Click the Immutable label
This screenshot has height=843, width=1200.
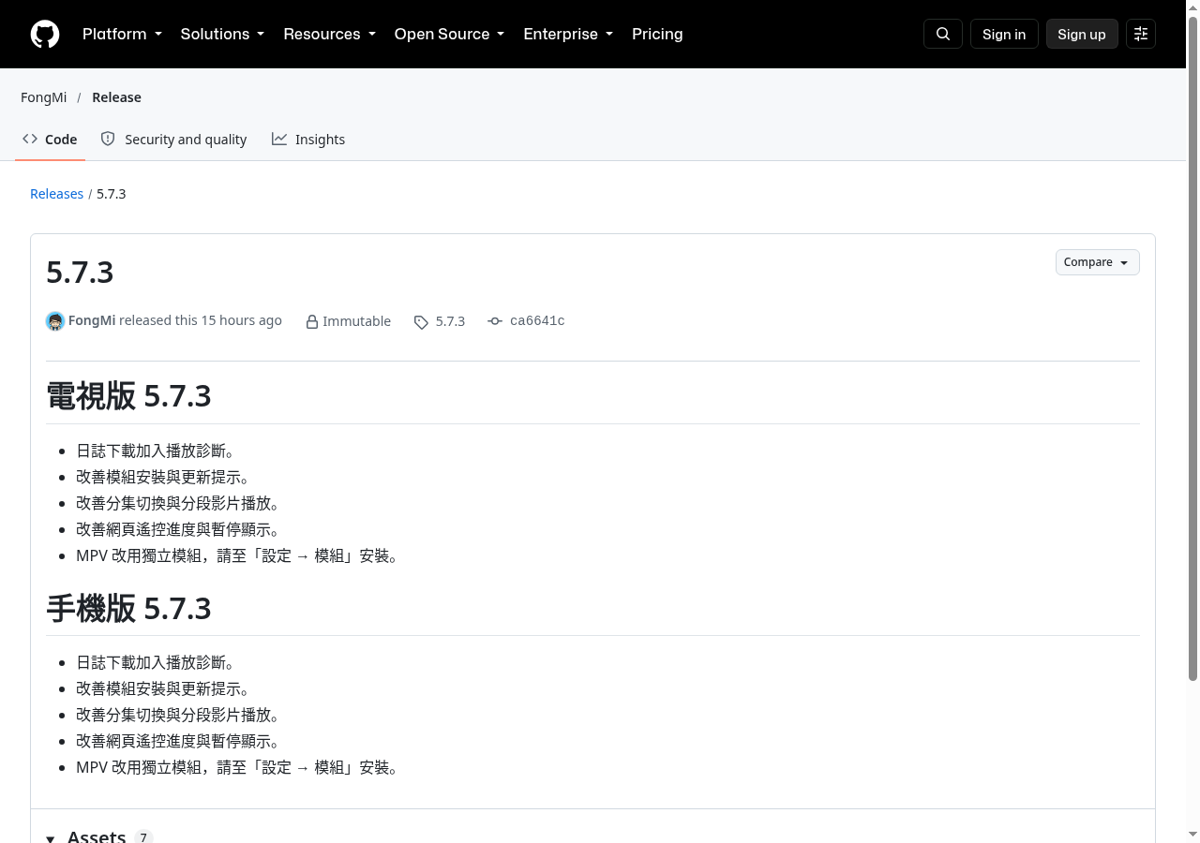[x=356, y=322]
